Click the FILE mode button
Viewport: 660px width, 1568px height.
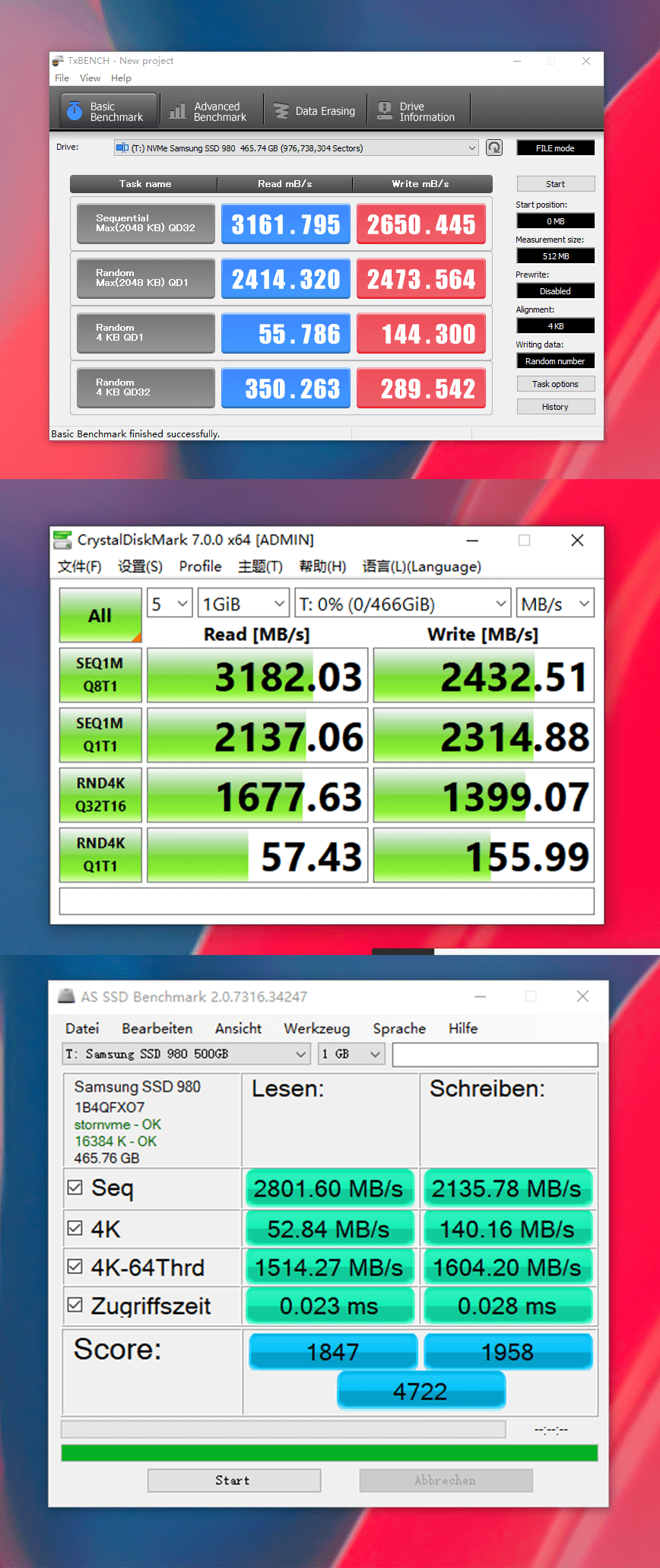[x=555, y=148]
